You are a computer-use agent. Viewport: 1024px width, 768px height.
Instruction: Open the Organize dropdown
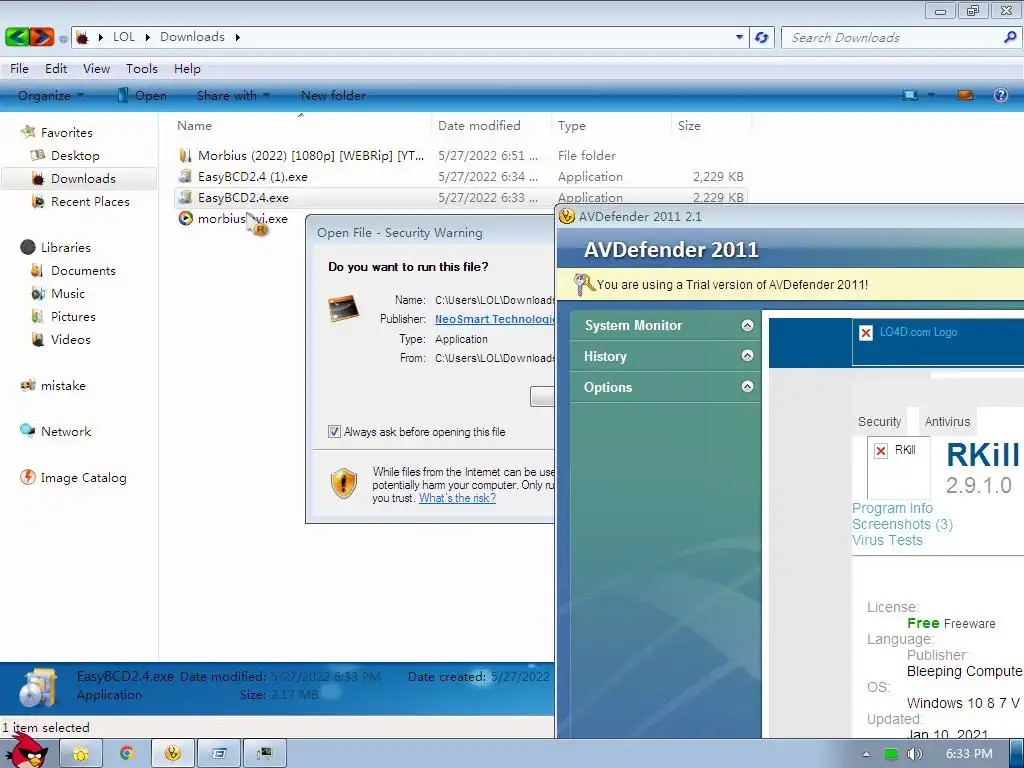51,95
